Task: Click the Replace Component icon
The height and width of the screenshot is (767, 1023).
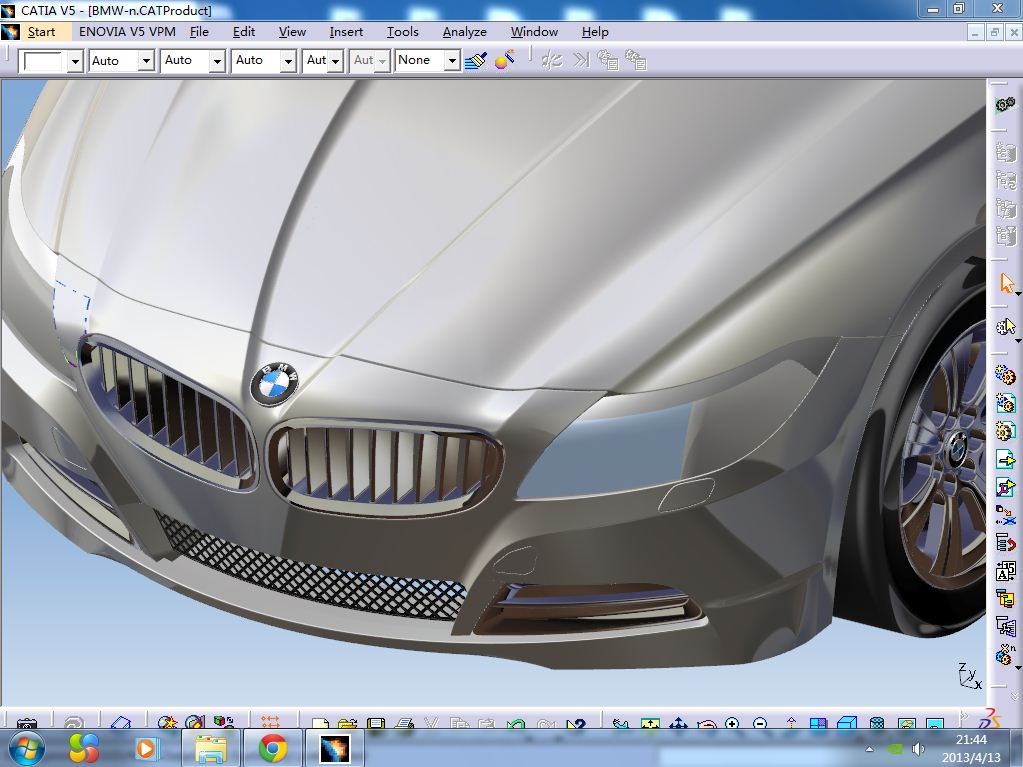Action: click(x=1005, y=515)
